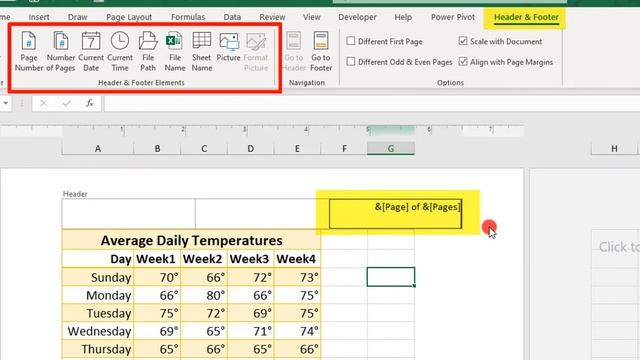Insert Current Date element
The height and width of the screenshot is (360, 640).
point(91,52)
